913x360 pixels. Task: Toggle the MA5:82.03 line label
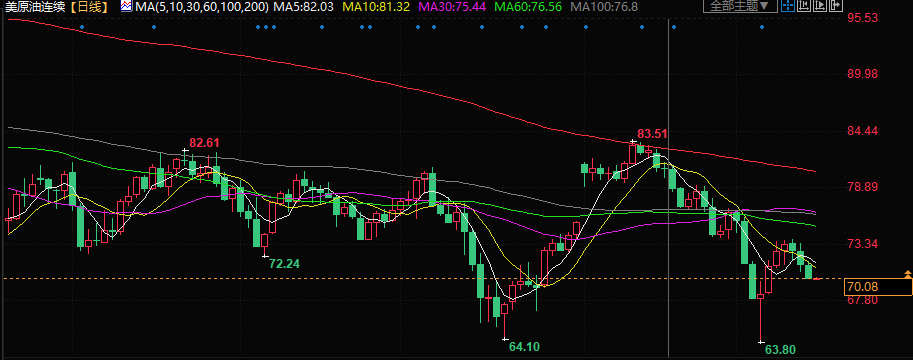(303, 7)
